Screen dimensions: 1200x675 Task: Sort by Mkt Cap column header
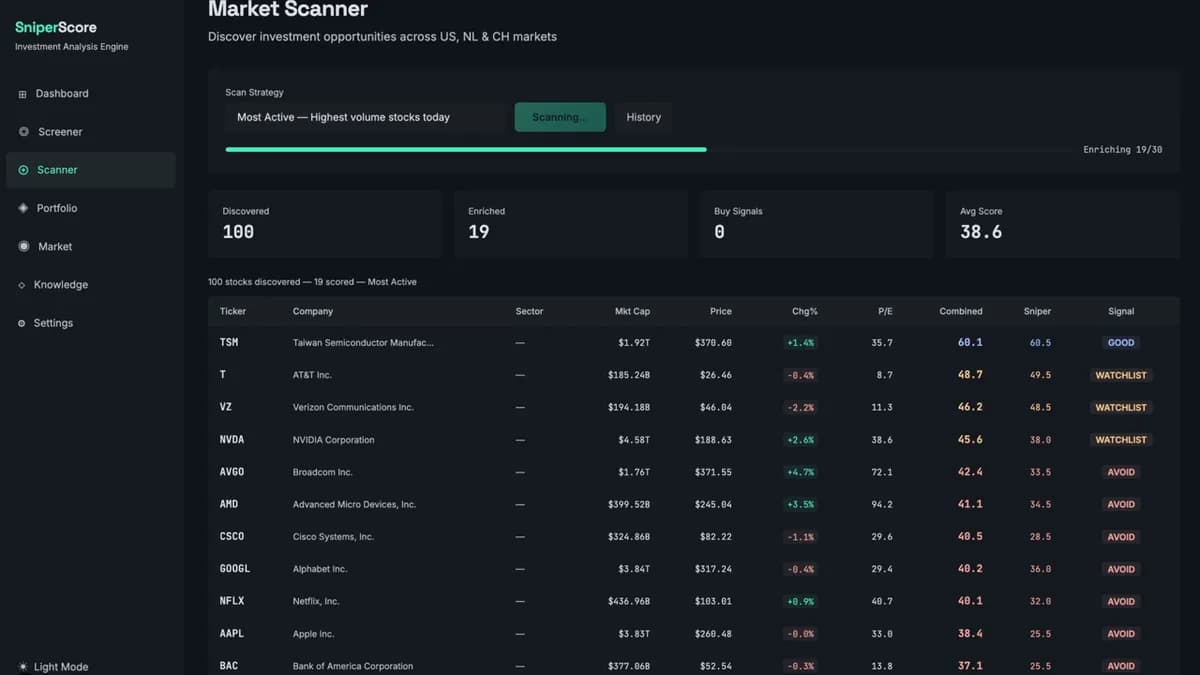click(632, 311)
